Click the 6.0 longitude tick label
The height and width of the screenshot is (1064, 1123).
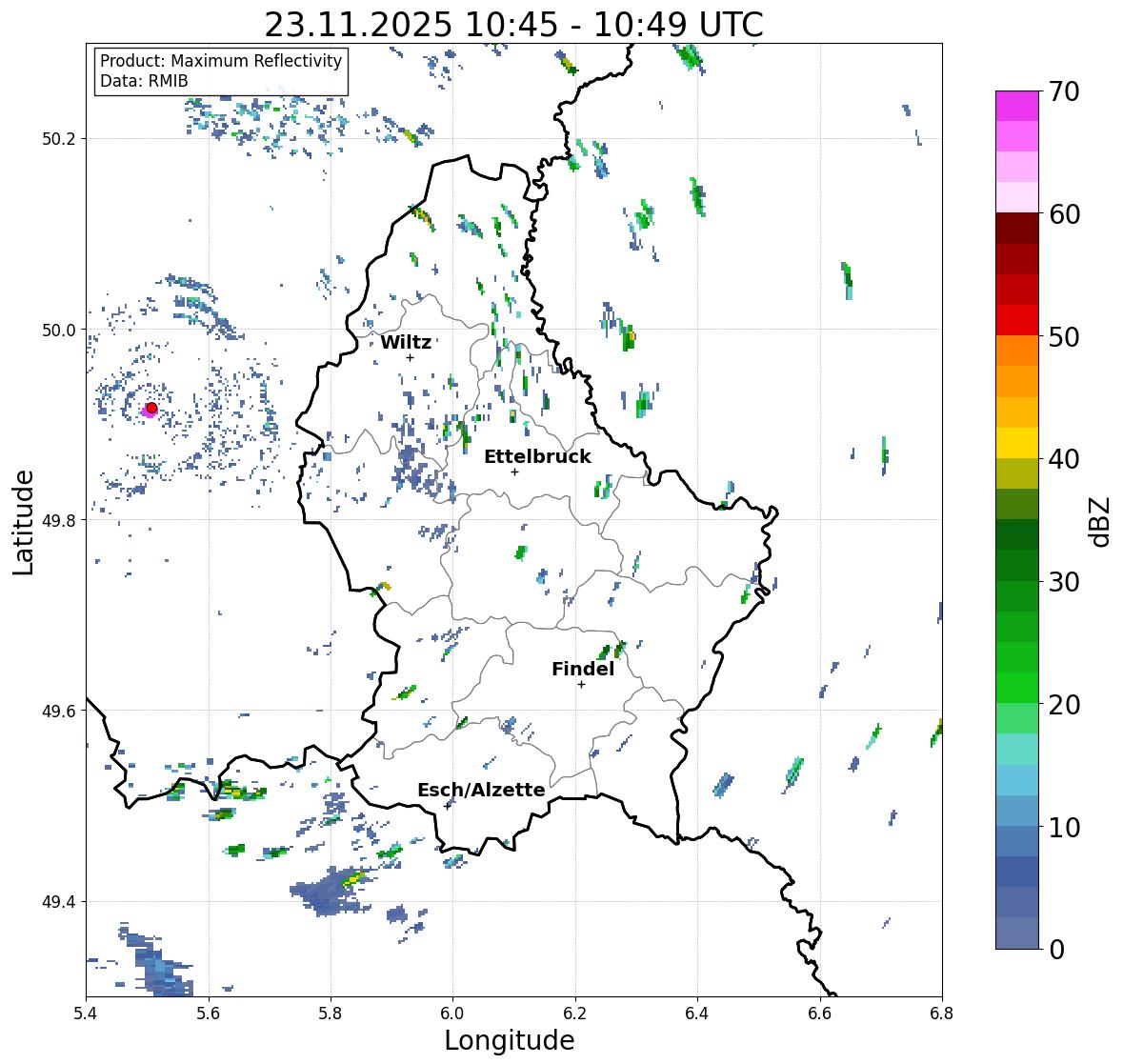(452, 1014)
